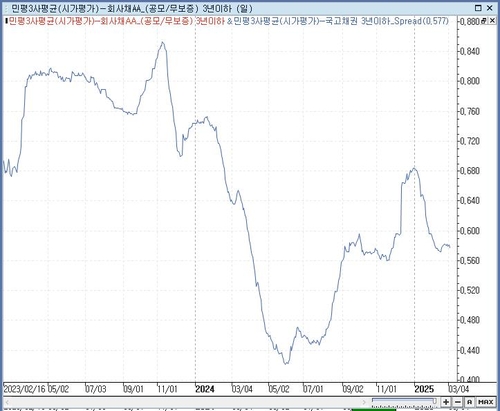Screen dimensions: 500x411
Task: Click the black series marker before the legend
Action: (6, 21)
